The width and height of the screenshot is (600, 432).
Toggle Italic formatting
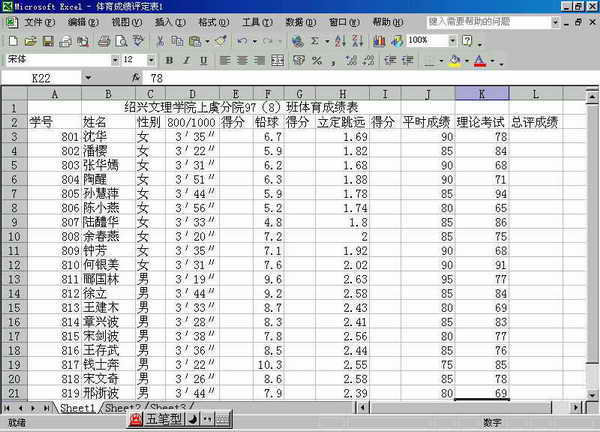[186, 60]
